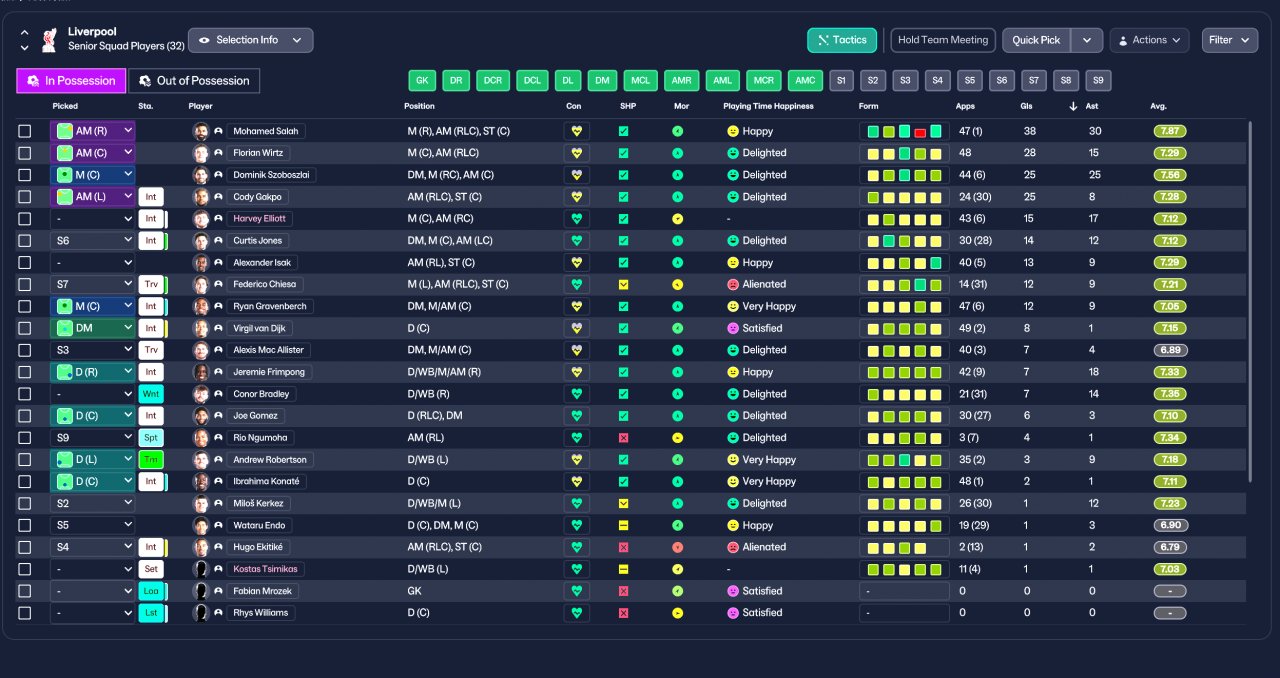
Task: Tick the checkbox for Virgil van Dijk
Action: (x=25, y=328)
